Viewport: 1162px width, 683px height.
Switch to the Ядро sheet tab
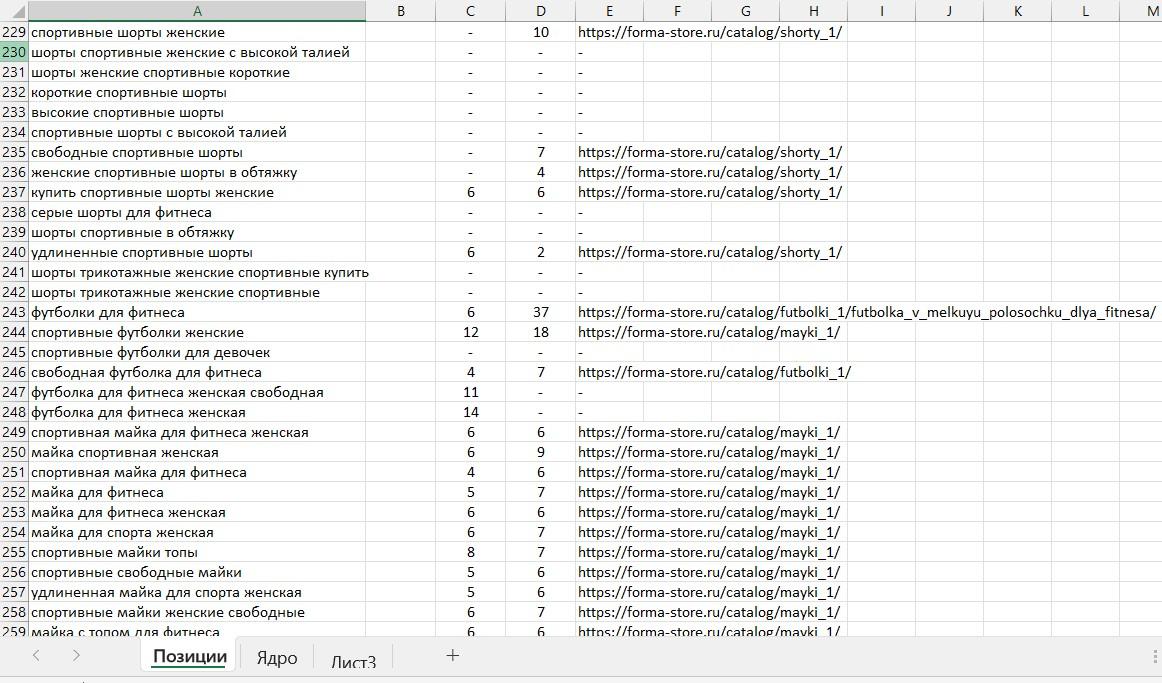[x=276, y=658]
